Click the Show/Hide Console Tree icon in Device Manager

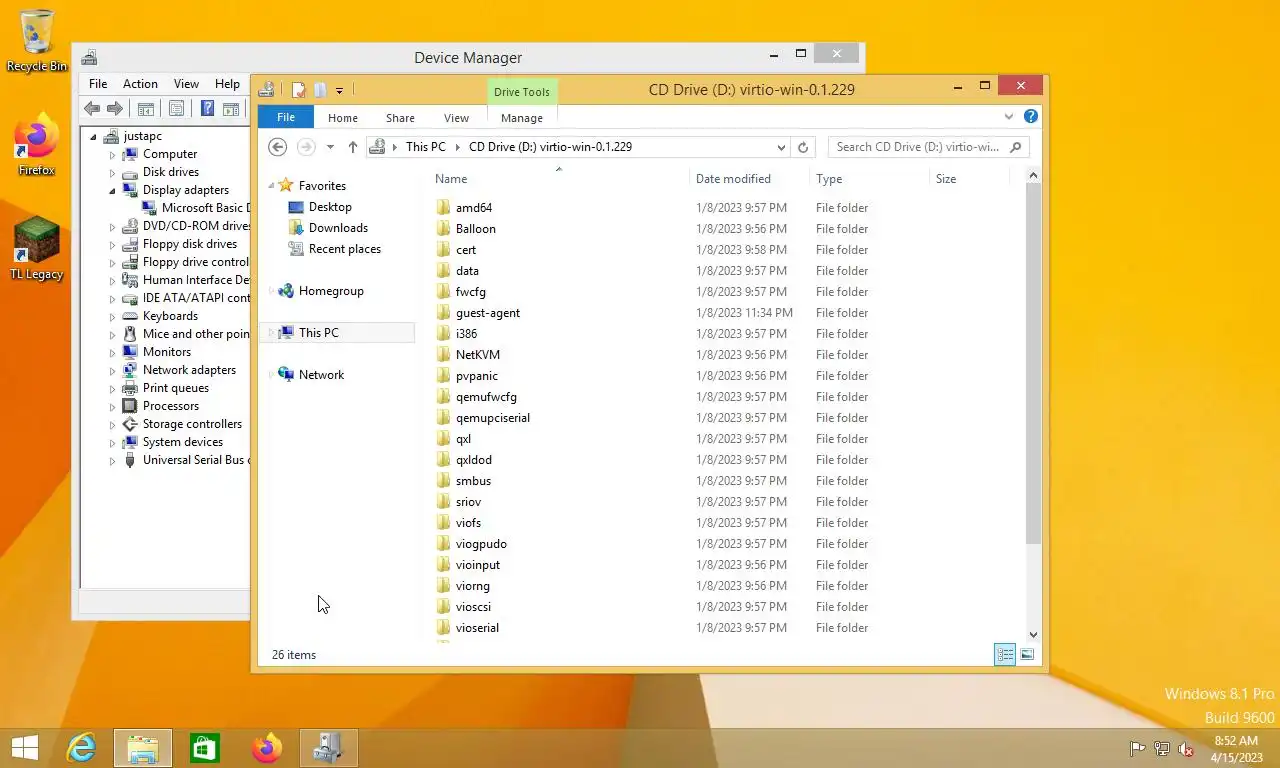[146, 109]
